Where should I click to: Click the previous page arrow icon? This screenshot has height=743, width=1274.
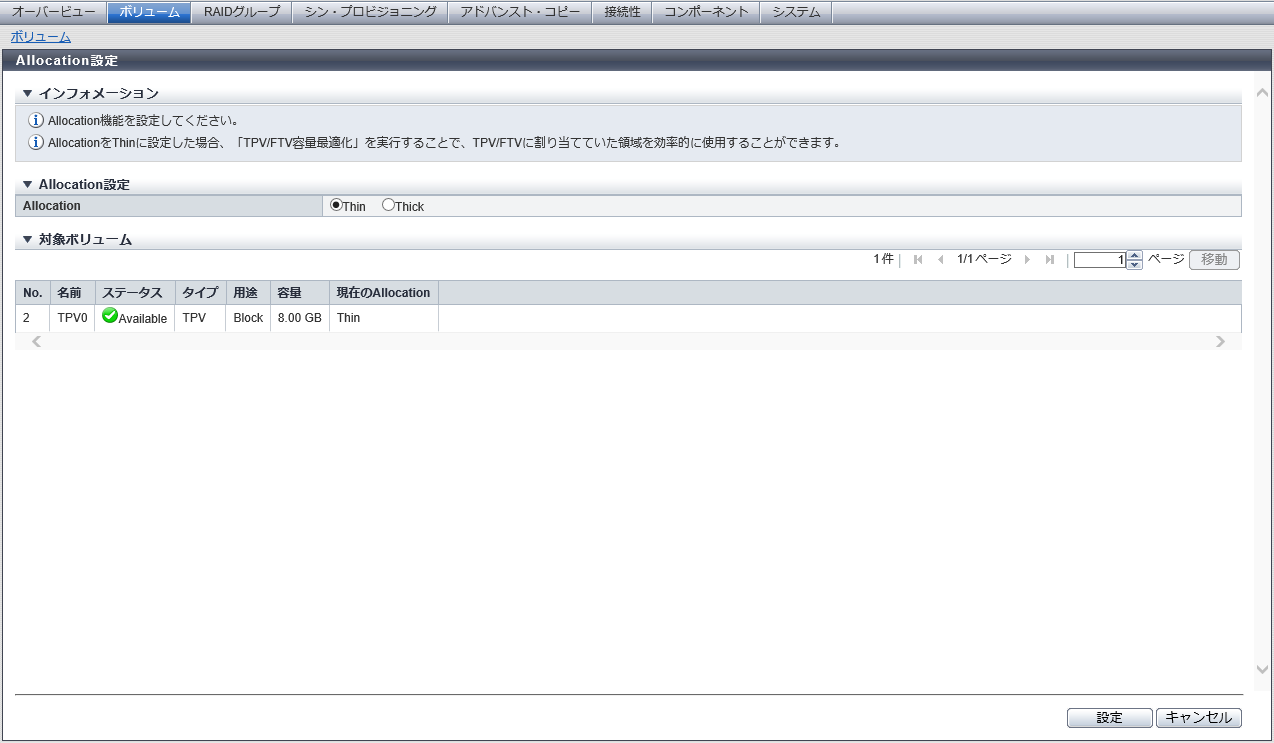(x=940, y=260)
